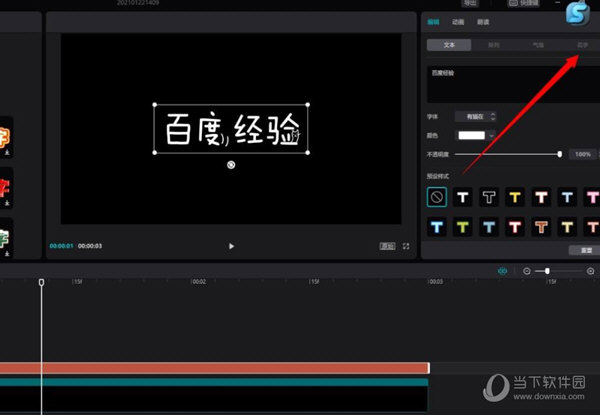This screenshot has width=600, height=415.
Task: Click the 百度经验 text in preview
Action: pyautogui.click(x=233, y=129)
